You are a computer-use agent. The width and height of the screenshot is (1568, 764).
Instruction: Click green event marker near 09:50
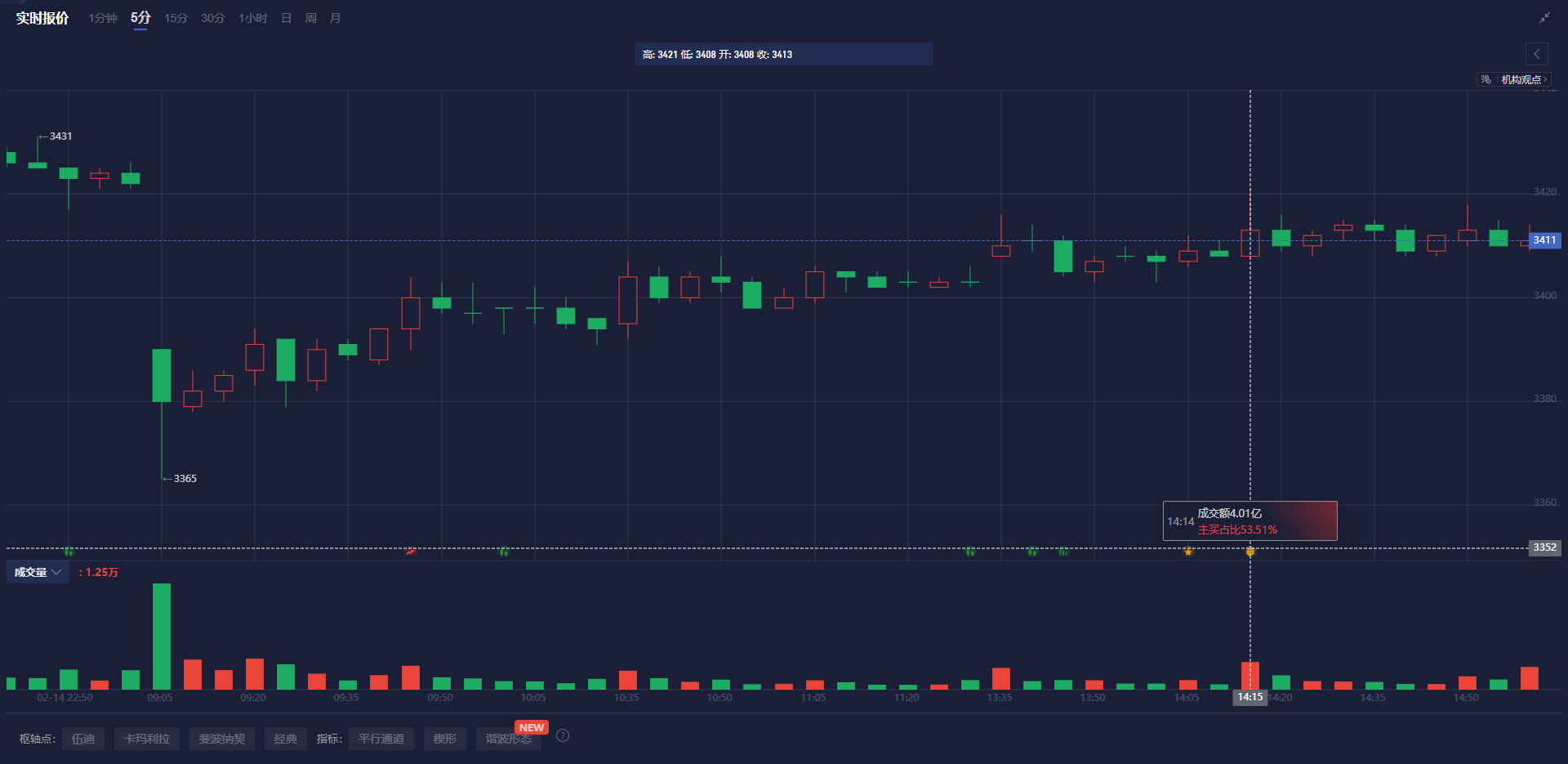pos(504,552)
